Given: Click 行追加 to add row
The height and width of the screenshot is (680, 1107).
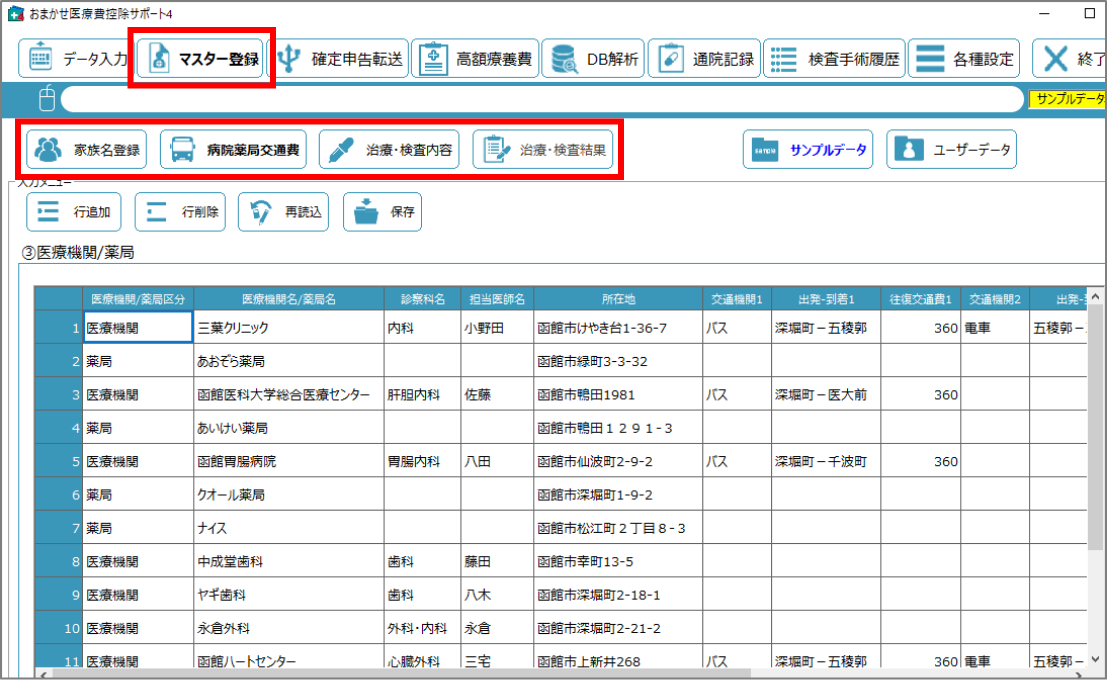Looking at the screenshot, I should point(73,212).
